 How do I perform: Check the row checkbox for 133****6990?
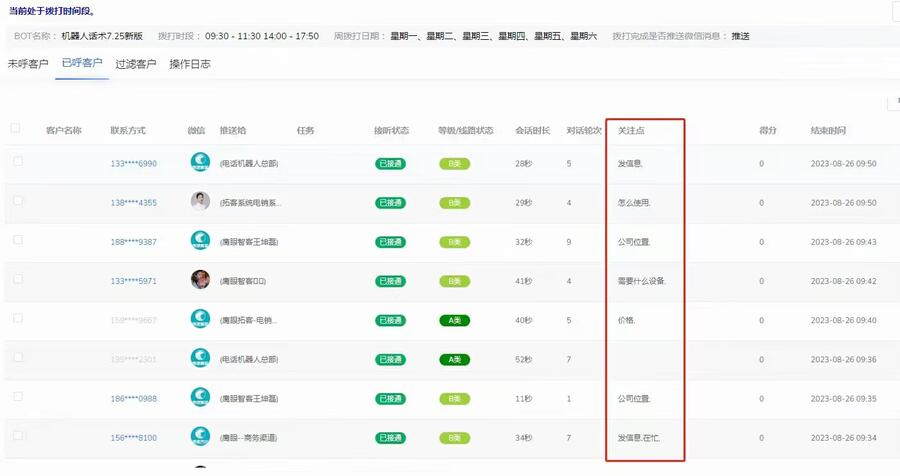click(18, 162)
